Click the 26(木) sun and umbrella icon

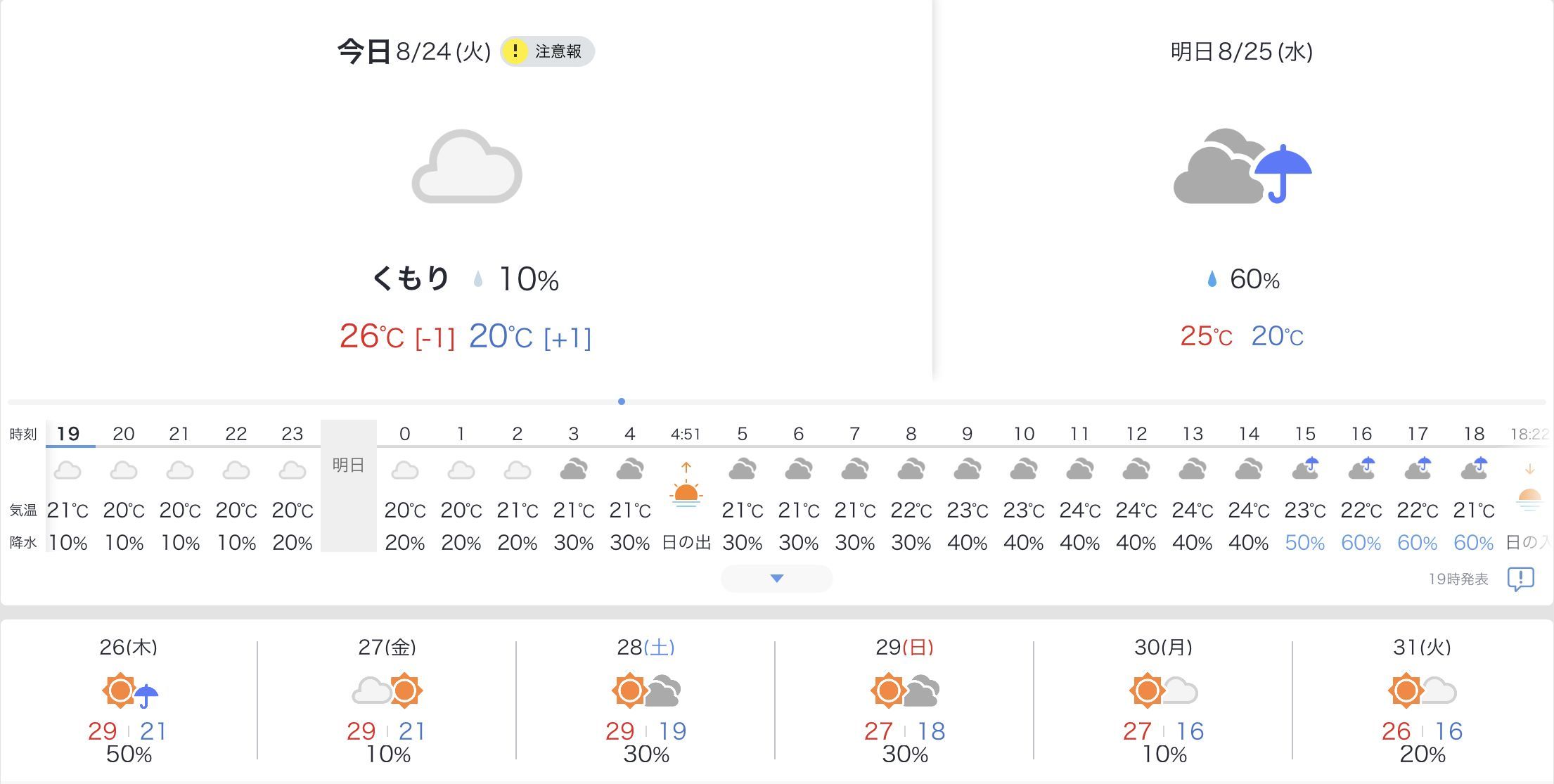coord(130,691)
